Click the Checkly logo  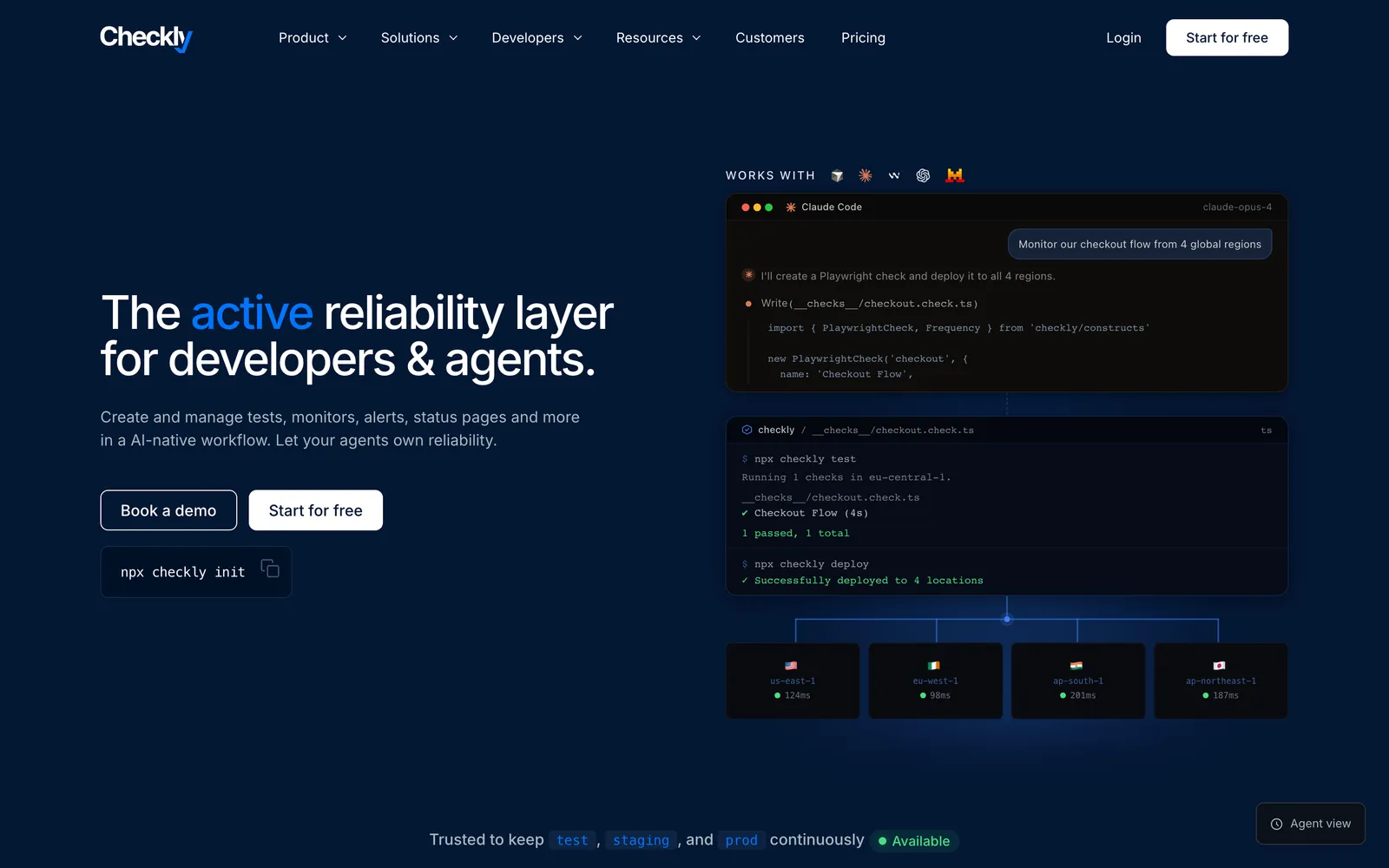click(146, 38)
